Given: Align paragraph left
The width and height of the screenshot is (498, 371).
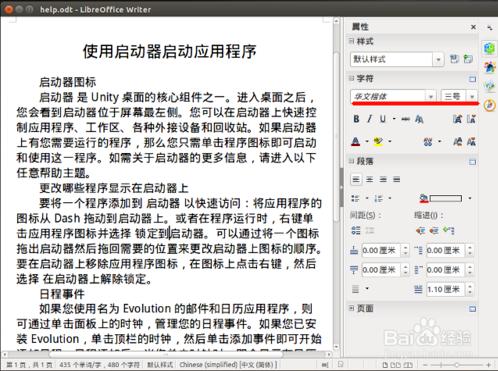Looking at the screenshot, I should 356,179.
